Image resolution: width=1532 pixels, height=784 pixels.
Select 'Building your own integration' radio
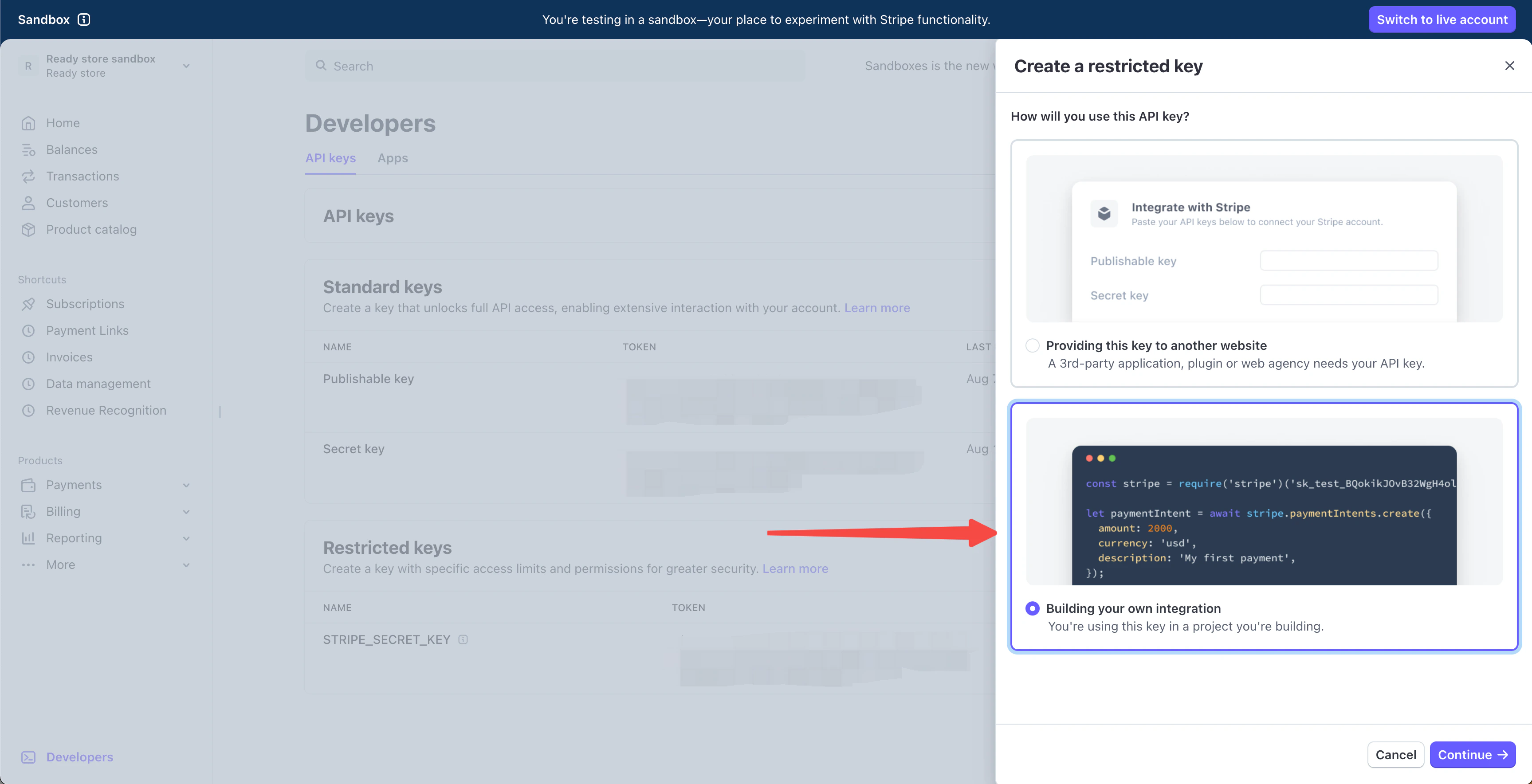coord(1033,608)
